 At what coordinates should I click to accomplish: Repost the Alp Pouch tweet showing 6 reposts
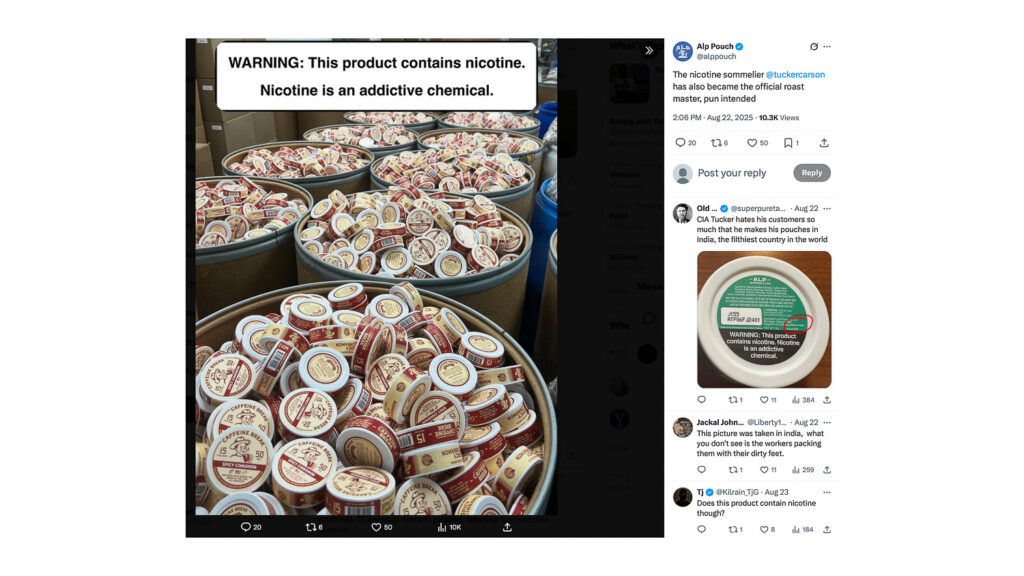(x=719, y=142)
